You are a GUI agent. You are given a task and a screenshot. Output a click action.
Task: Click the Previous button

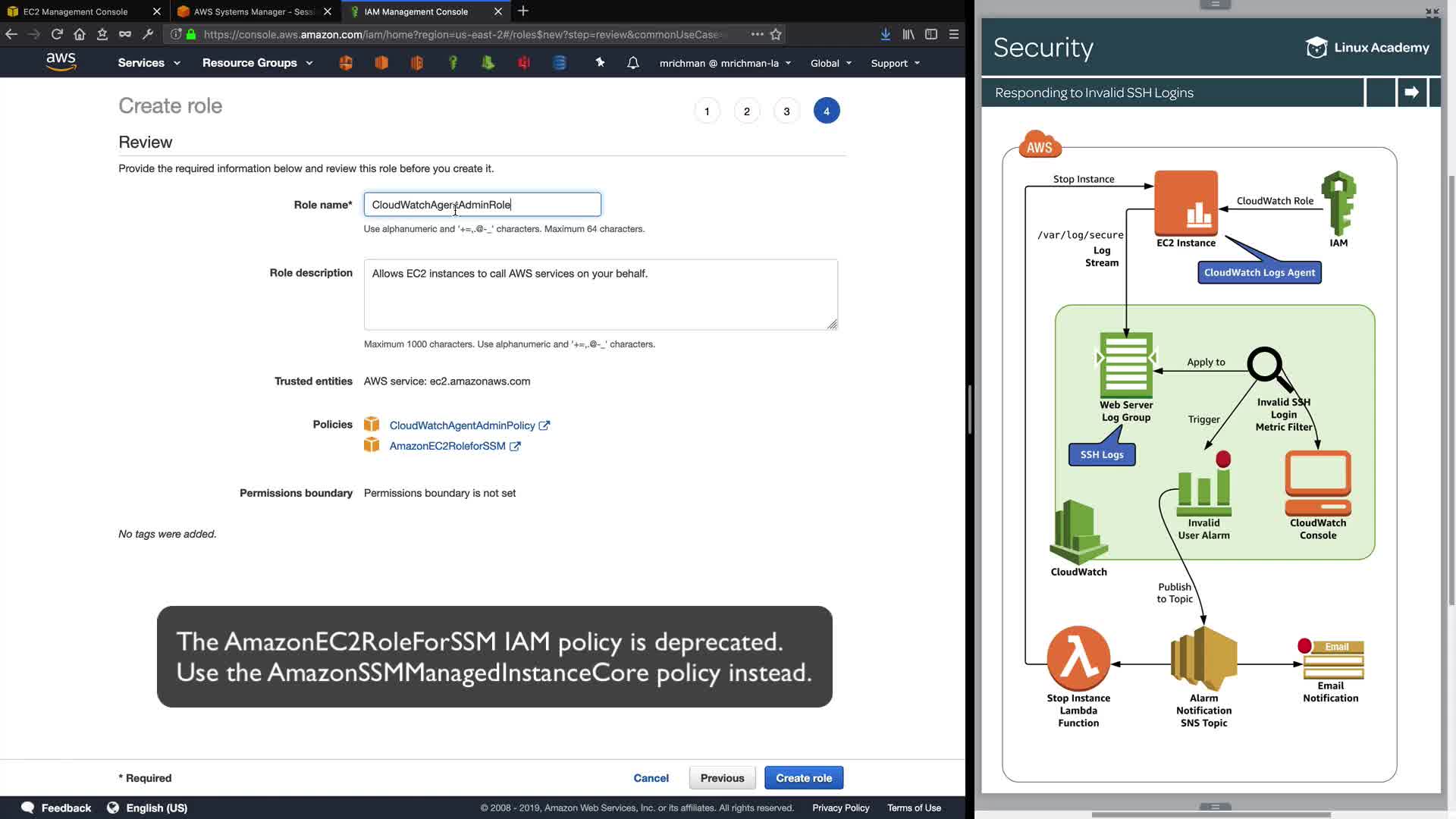click(x=722, y=778)
